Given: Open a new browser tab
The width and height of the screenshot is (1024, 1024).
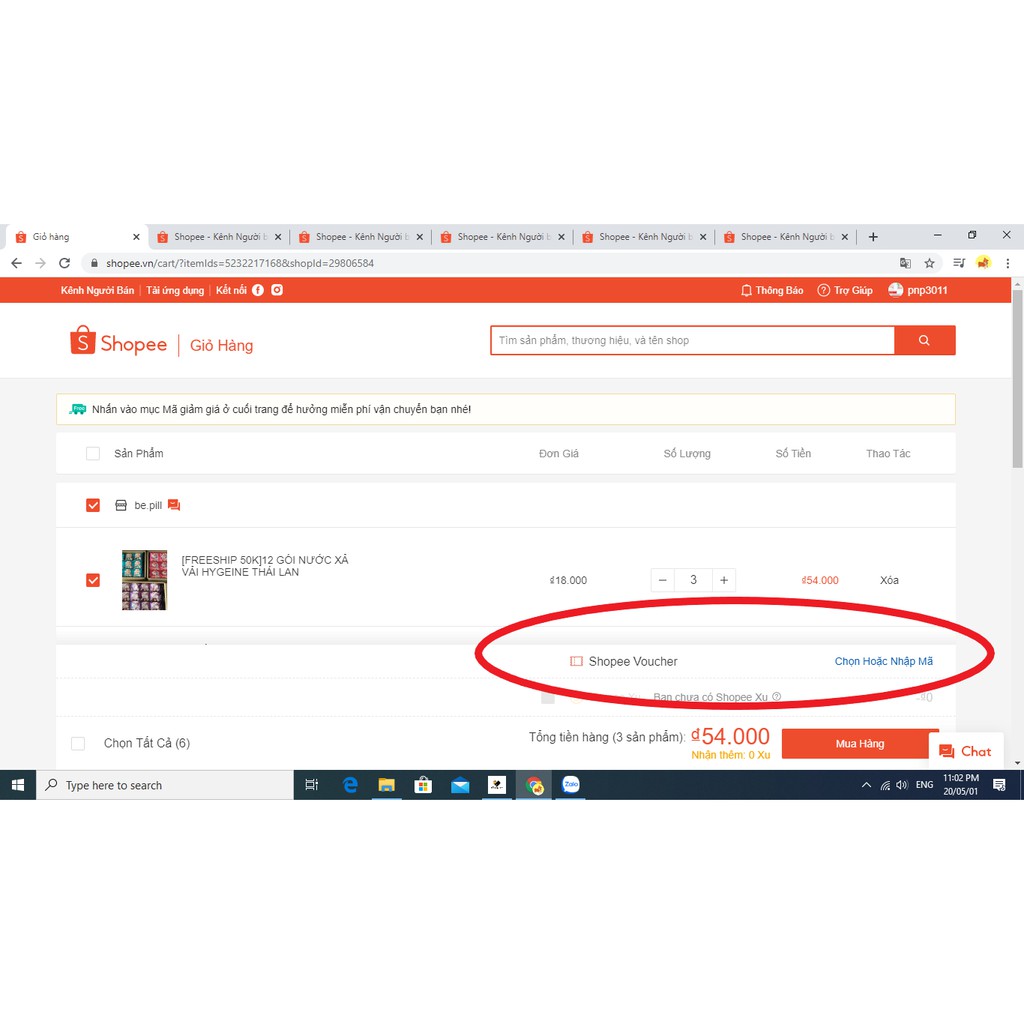Looking at the screenshot, I should [873, 237].
